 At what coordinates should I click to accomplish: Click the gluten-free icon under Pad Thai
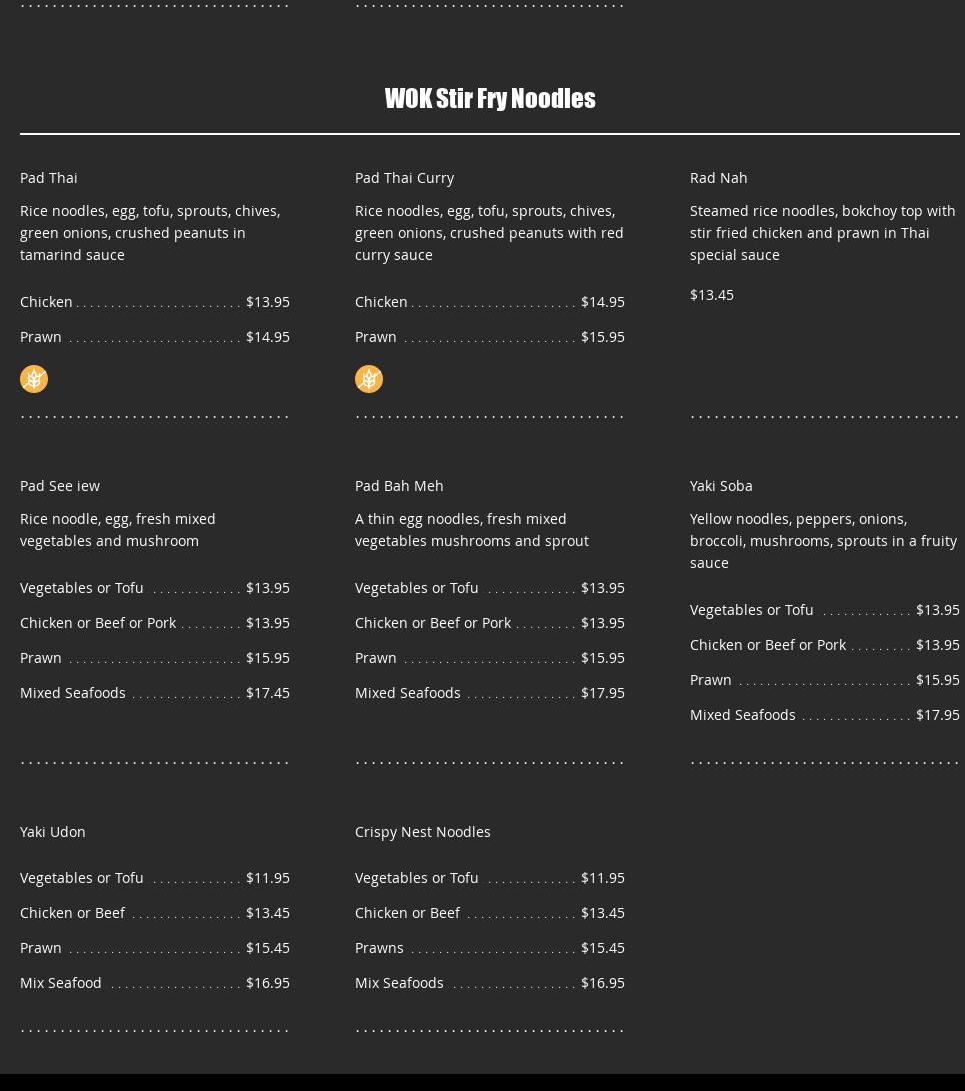(x=34, y=379)
